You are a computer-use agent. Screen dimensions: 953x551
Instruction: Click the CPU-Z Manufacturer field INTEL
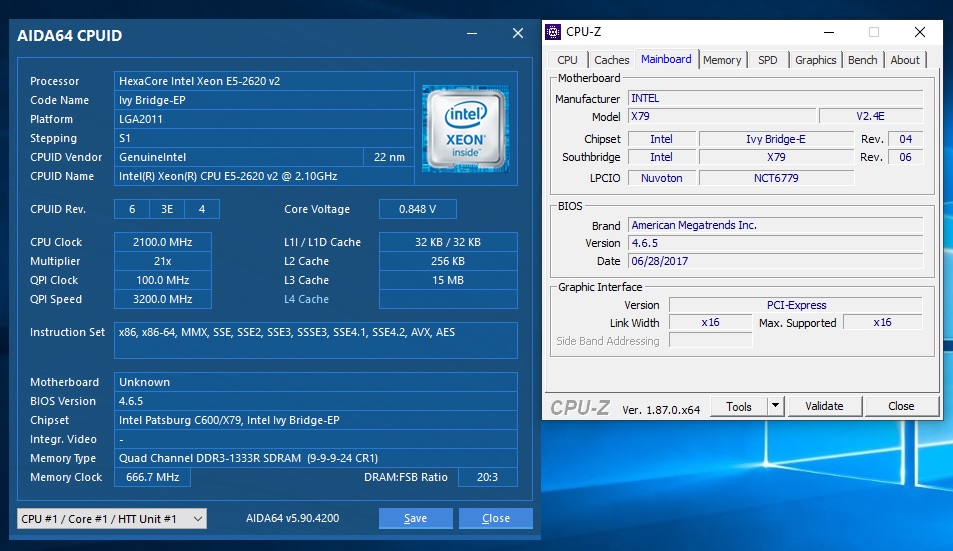[x=776, y=98]
